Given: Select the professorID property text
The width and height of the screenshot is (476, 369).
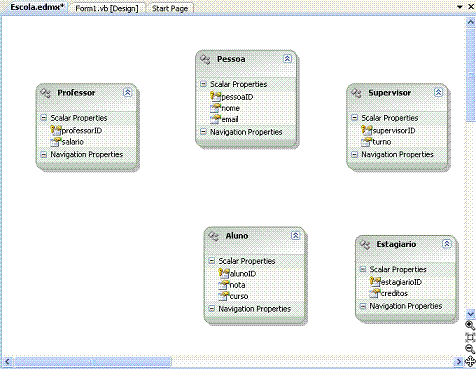Looking at the screenshot, I should point(82,131).
